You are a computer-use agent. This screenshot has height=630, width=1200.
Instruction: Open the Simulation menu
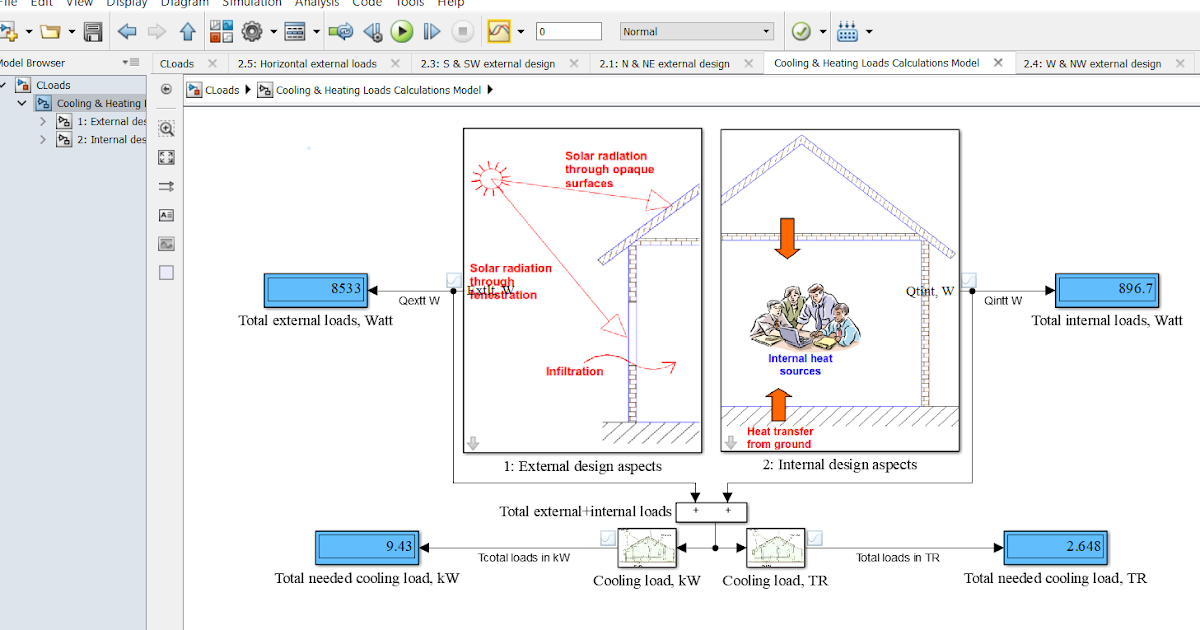[251, 4]
